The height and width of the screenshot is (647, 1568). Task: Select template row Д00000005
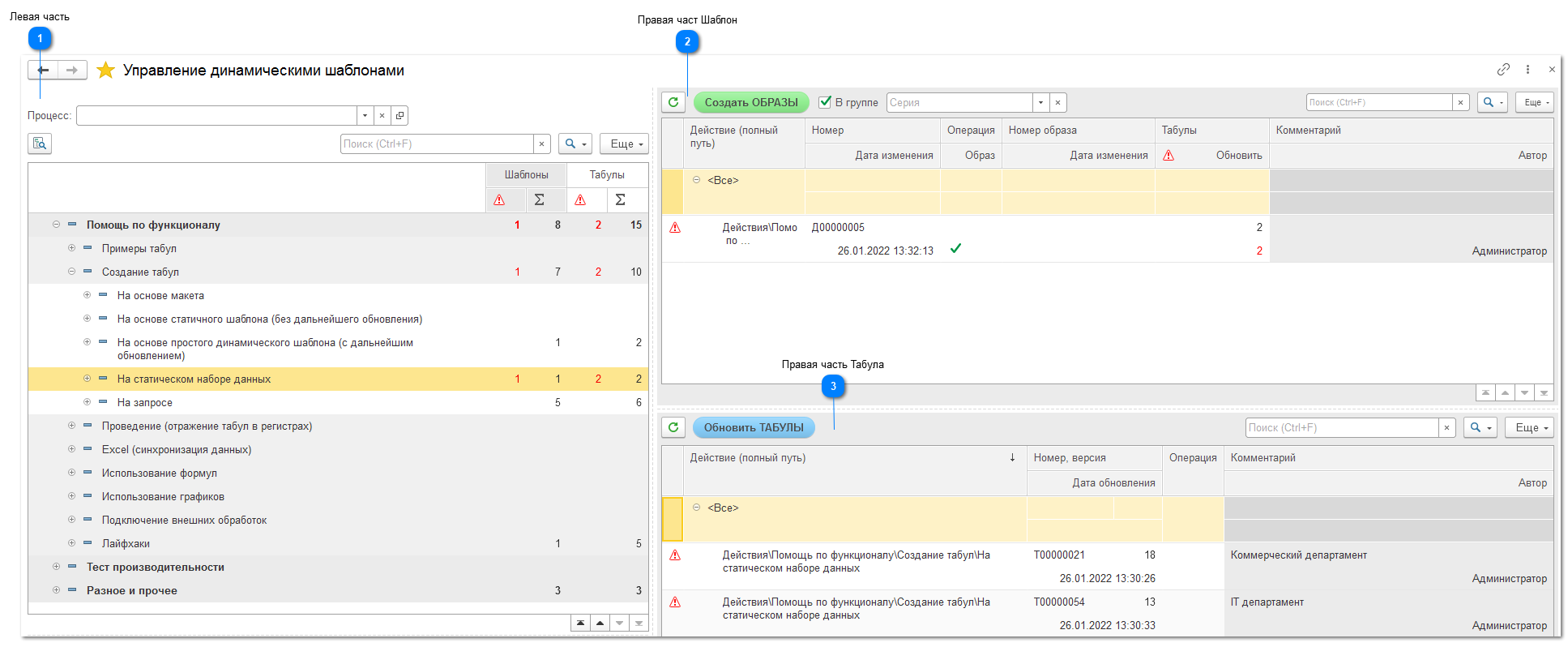pos(1107,239)
